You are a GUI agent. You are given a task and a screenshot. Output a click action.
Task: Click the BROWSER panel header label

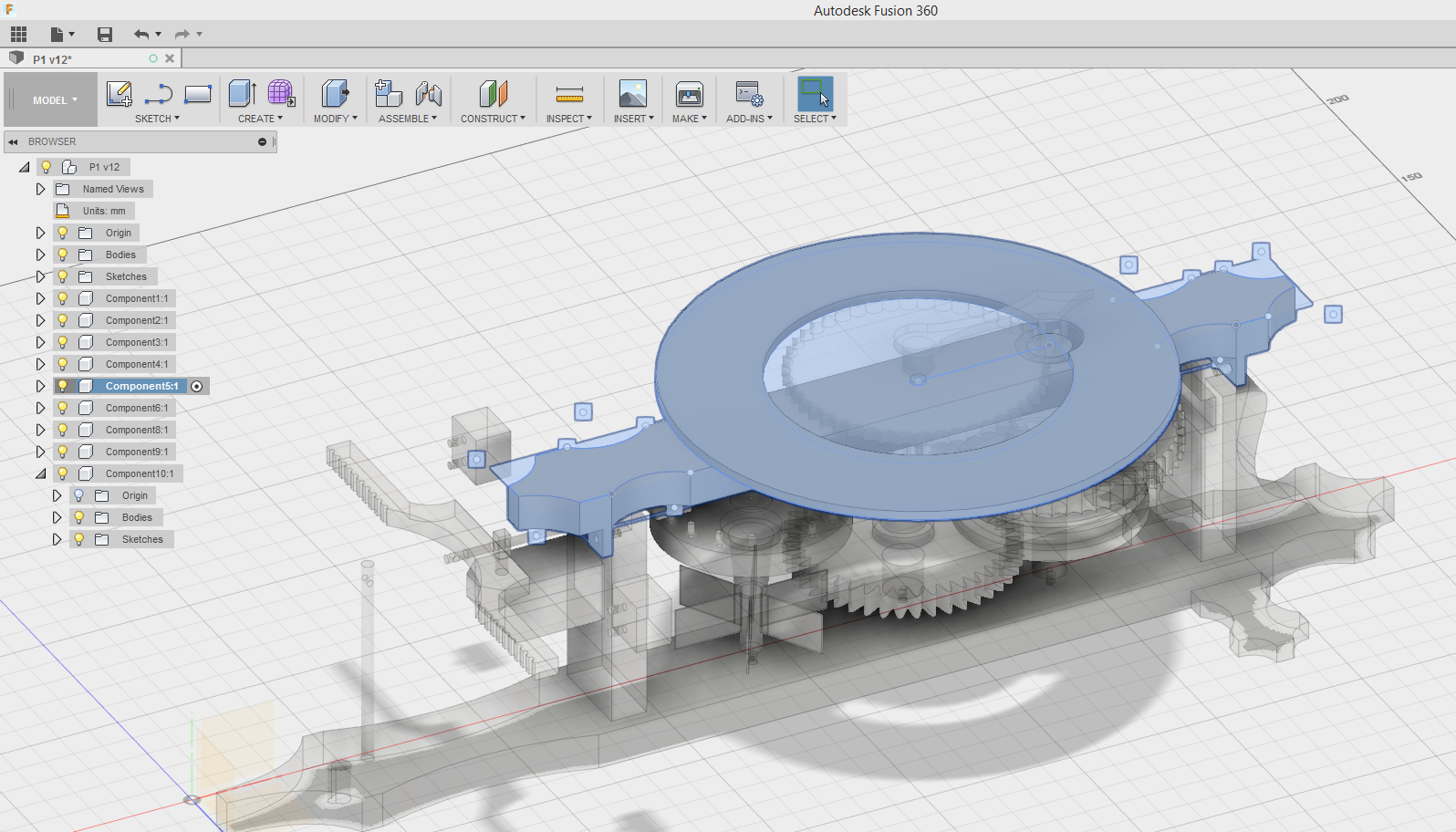click(52, 142)
